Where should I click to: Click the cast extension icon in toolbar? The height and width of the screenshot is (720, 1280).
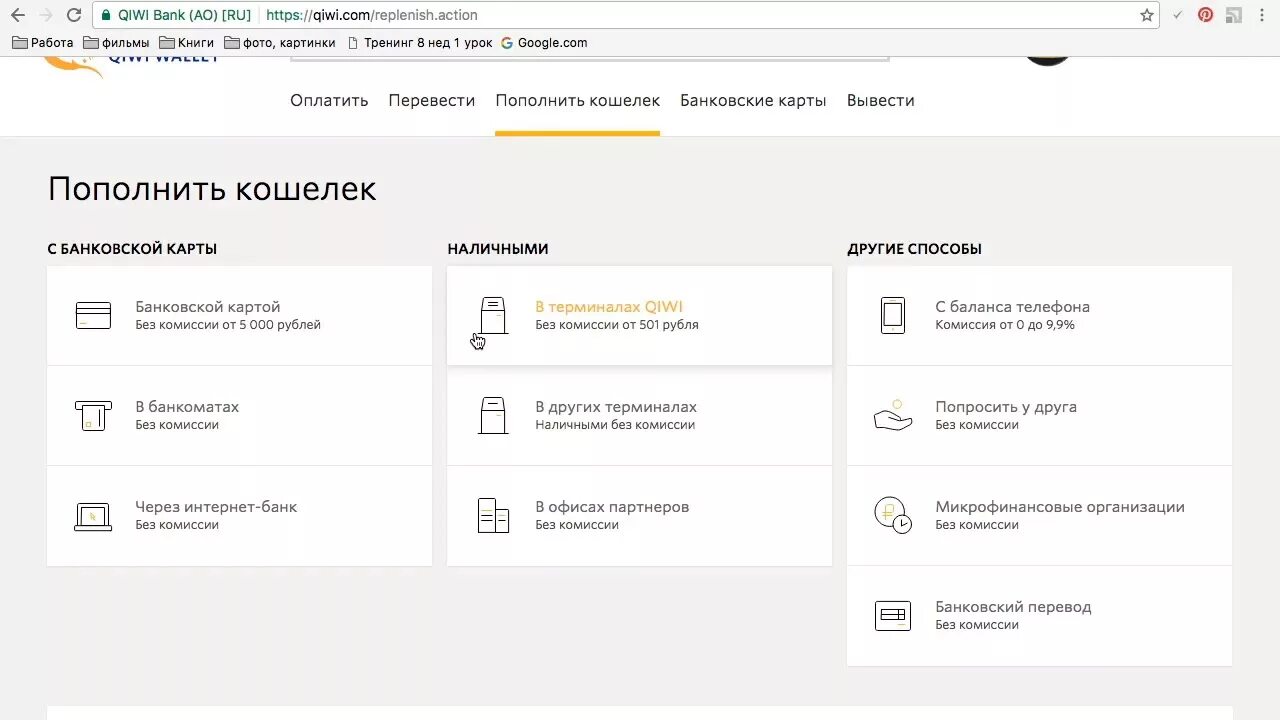tap(1234, 15)
